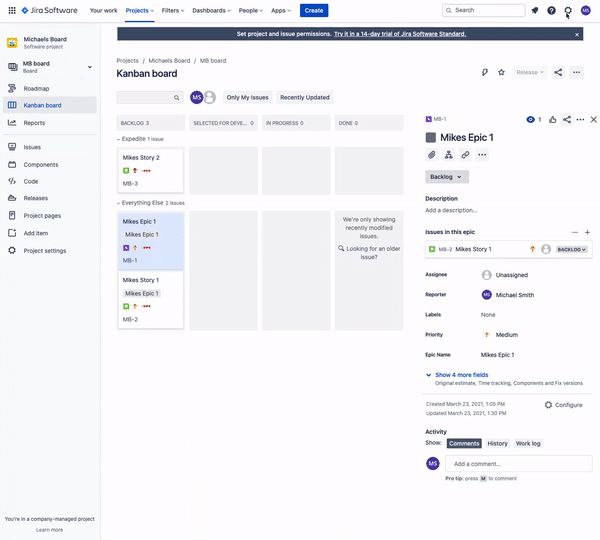Viewport: 600px width, 540px height.
Task: Toggle the Recently Updated filter
Action: pos(305,97)
